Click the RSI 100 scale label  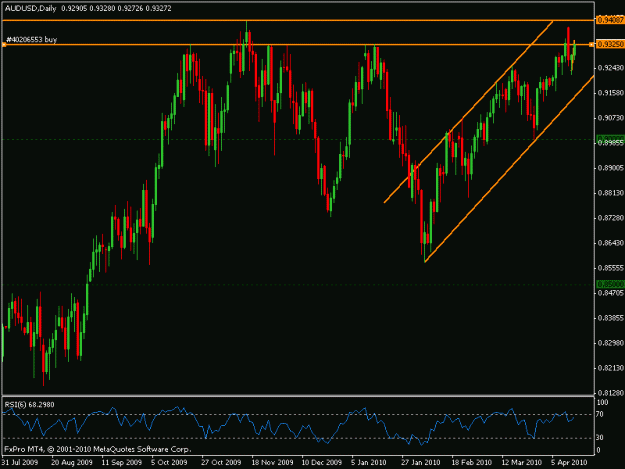point(602,402)
